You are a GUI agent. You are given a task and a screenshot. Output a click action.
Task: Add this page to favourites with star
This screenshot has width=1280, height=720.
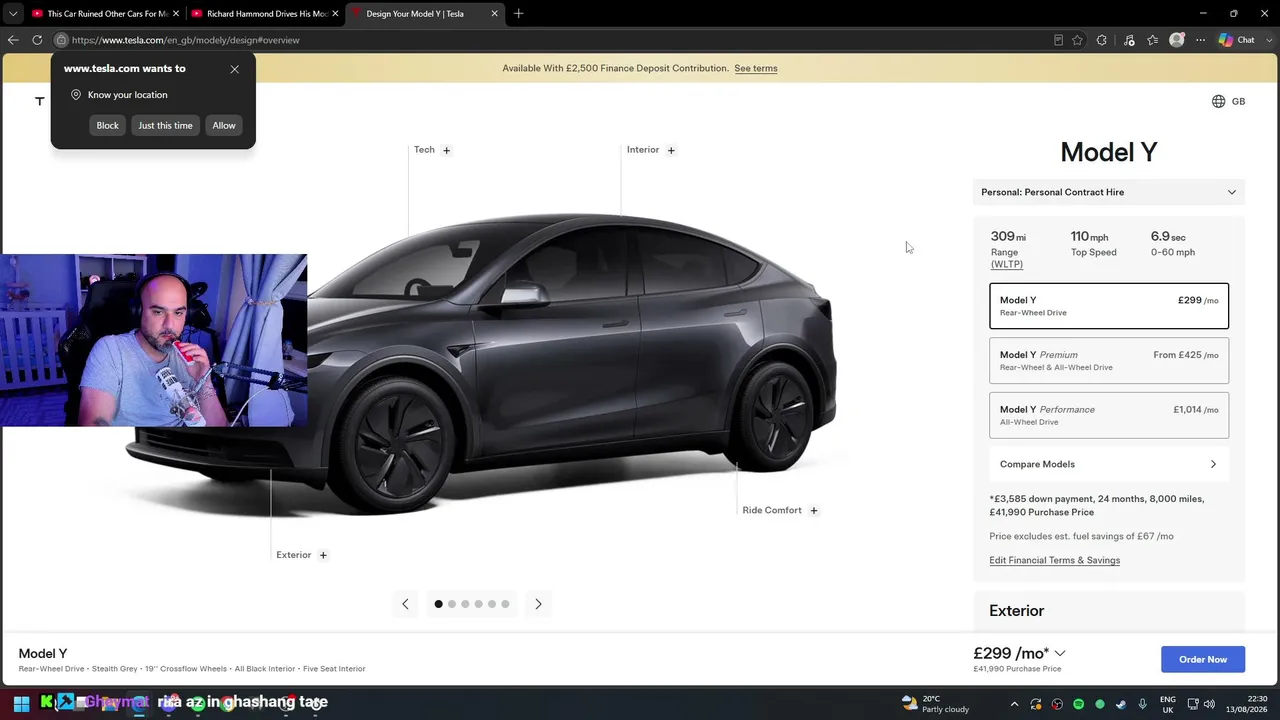1077,40
